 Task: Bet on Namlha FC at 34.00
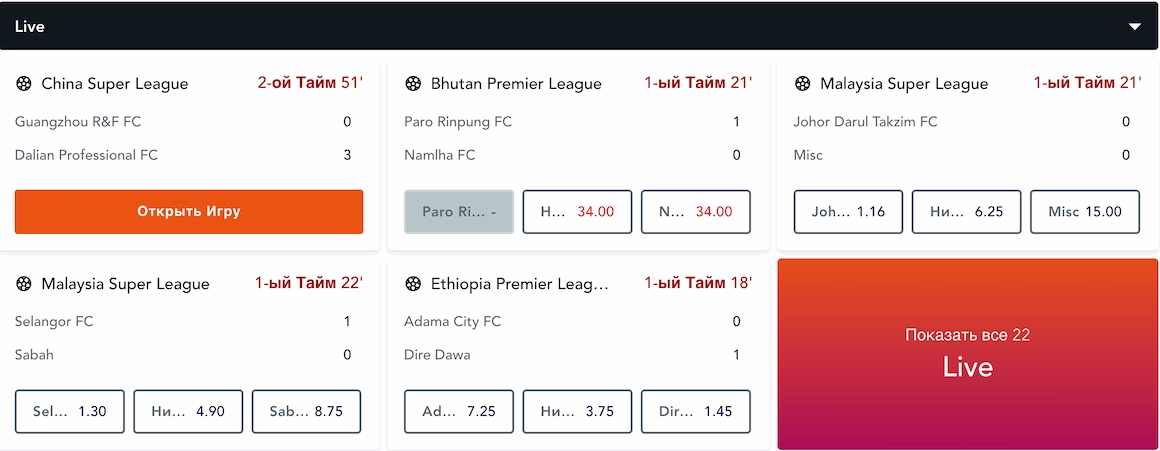pos(695,211)
